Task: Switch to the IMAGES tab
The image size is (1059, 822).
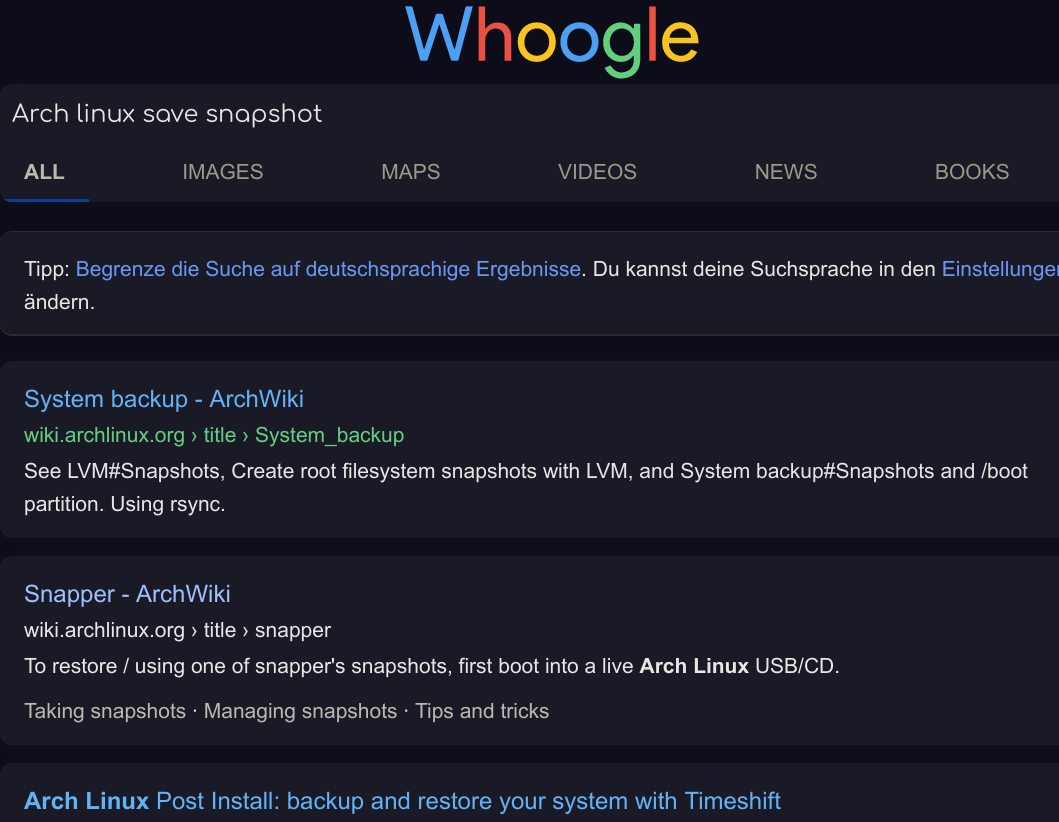Action: (222, 172)
